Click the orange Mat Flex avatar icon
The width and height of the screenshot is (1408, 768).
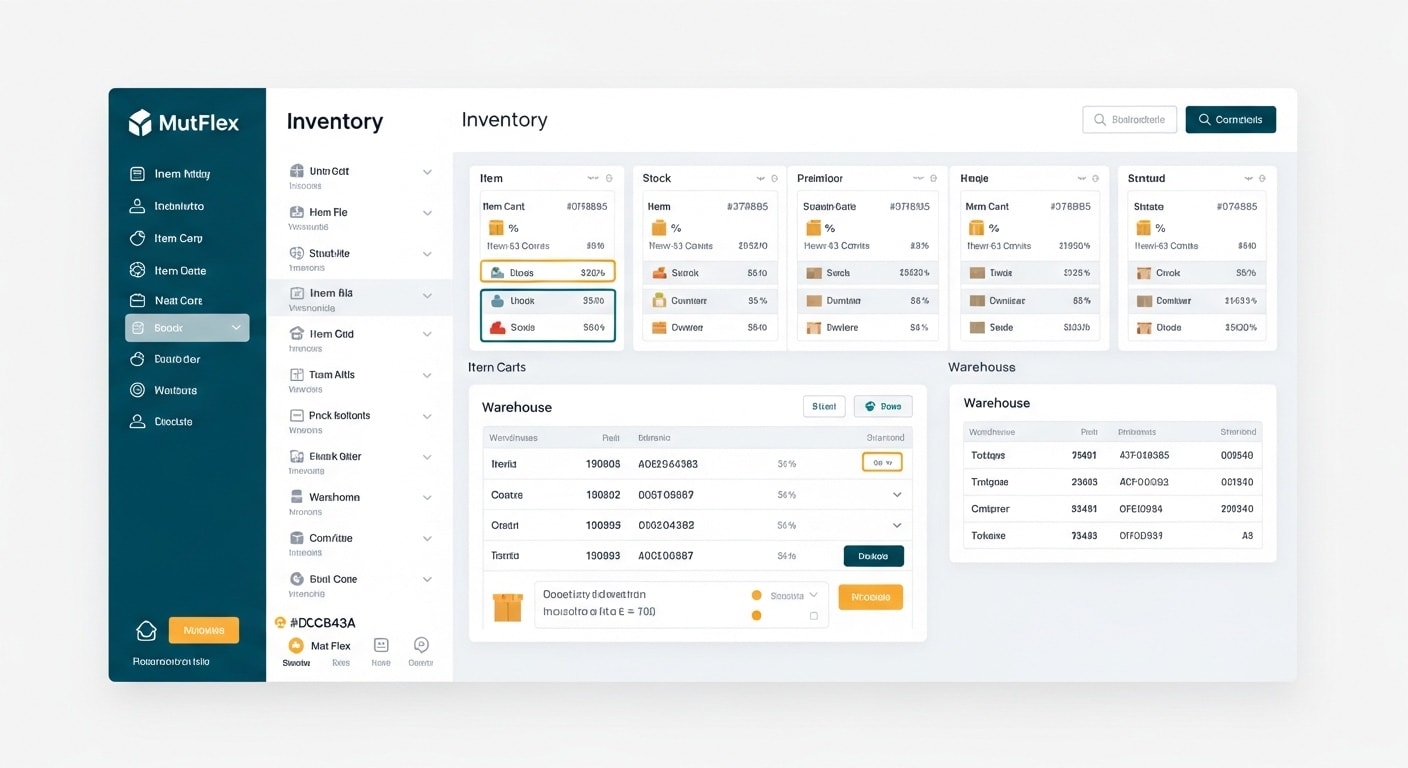(296, 646)
